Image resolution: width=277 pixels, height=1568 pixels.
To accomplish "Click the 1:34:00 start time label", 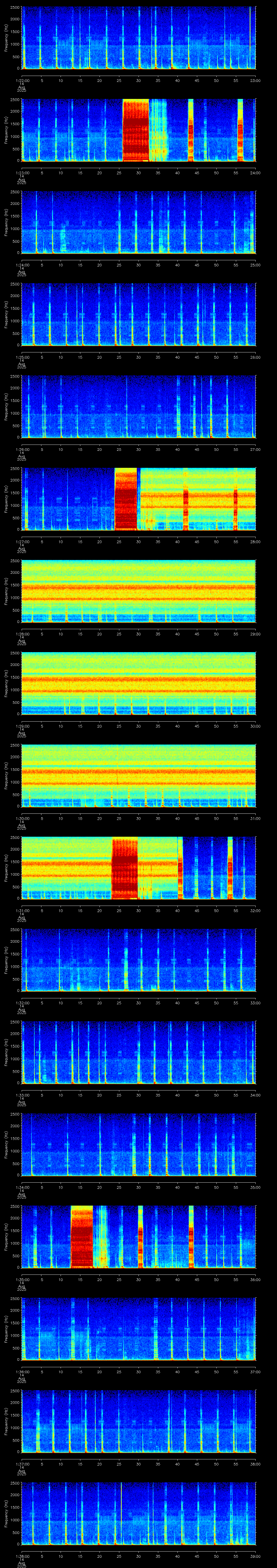I will pos(22,1187).
